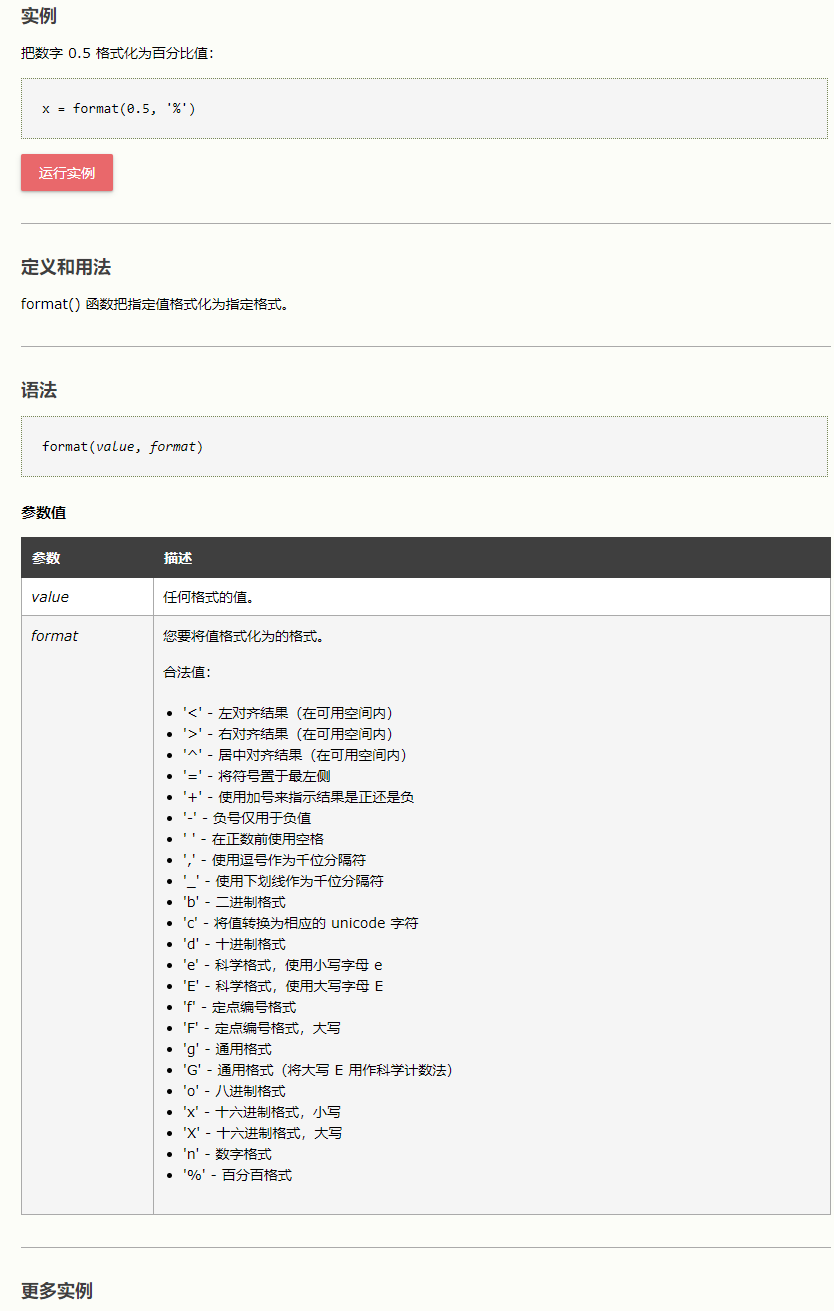834x1311 pixels.
Task: Click the 'E' 科学格式大写字母 list item
Action: [283, 986]
